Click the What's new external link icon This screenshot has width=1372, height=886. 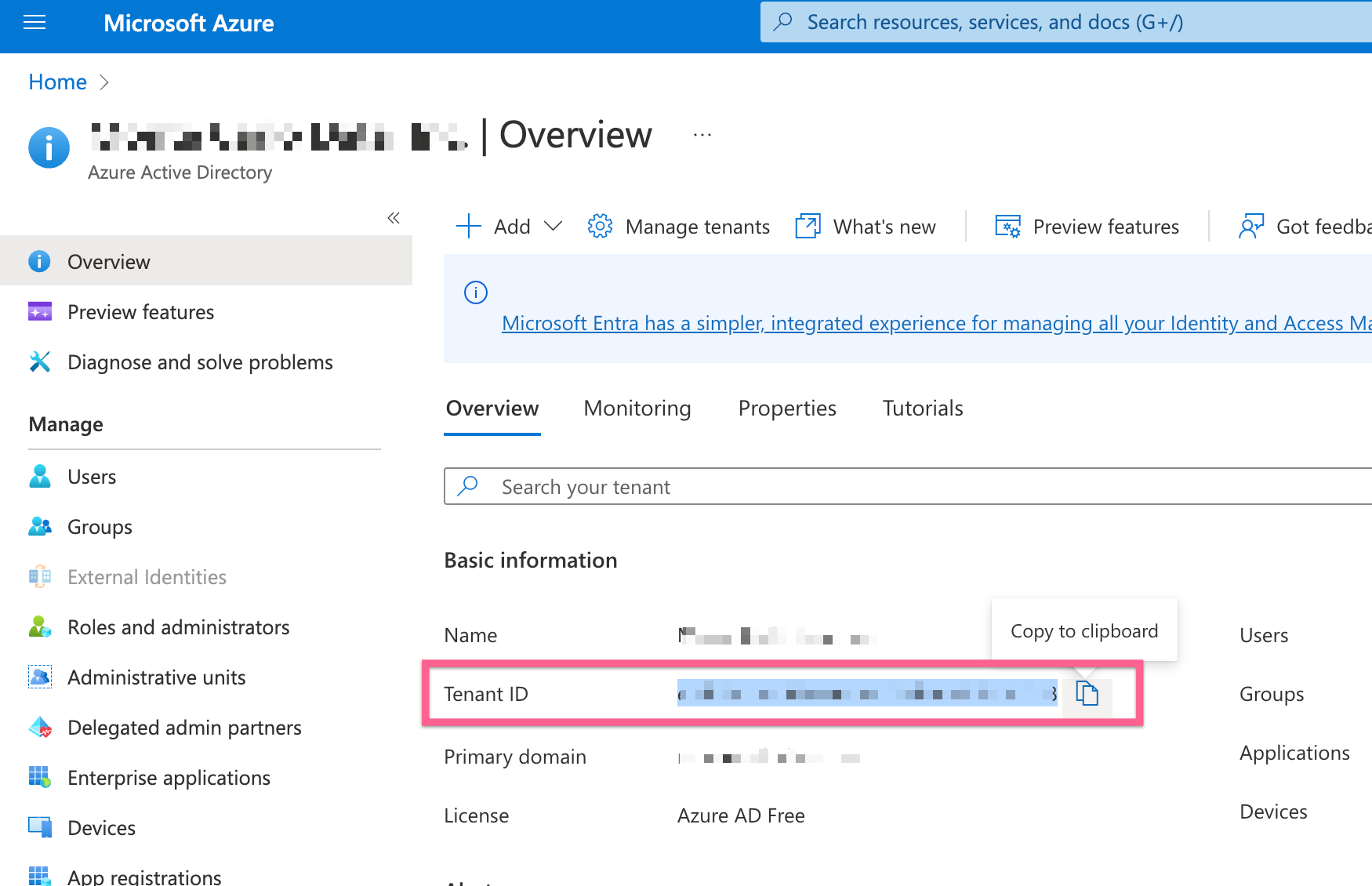click(x=808, y=227)
